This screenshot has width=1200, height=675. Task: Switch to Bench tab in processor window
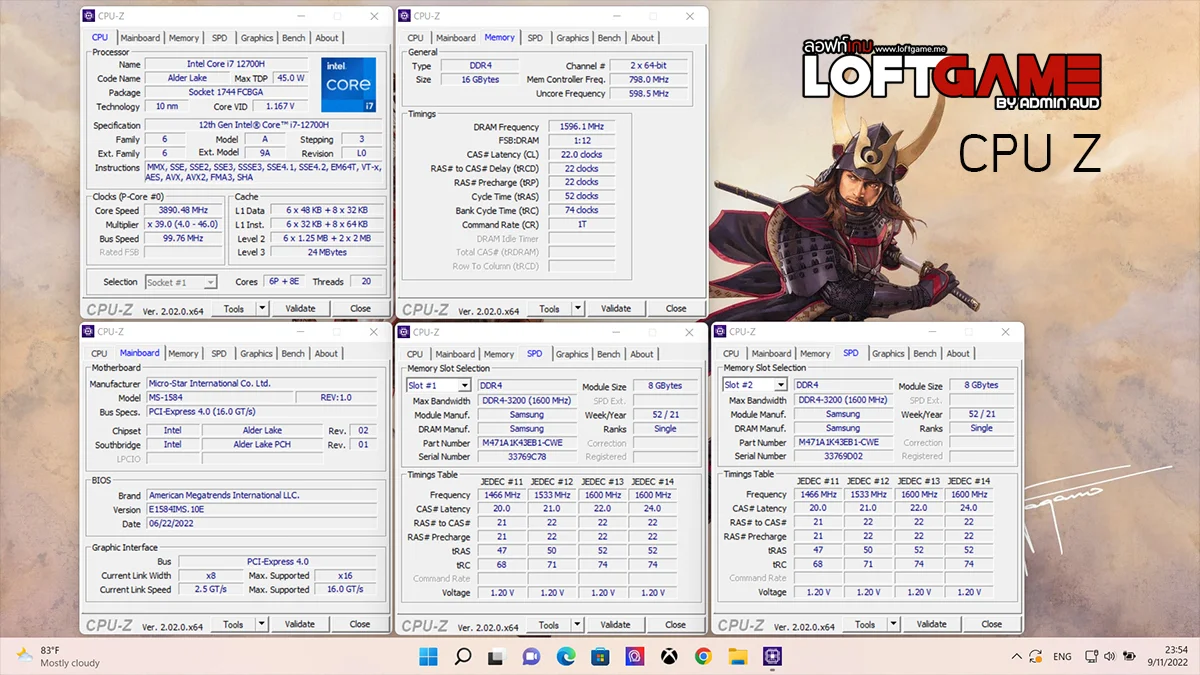coord(294,38)
